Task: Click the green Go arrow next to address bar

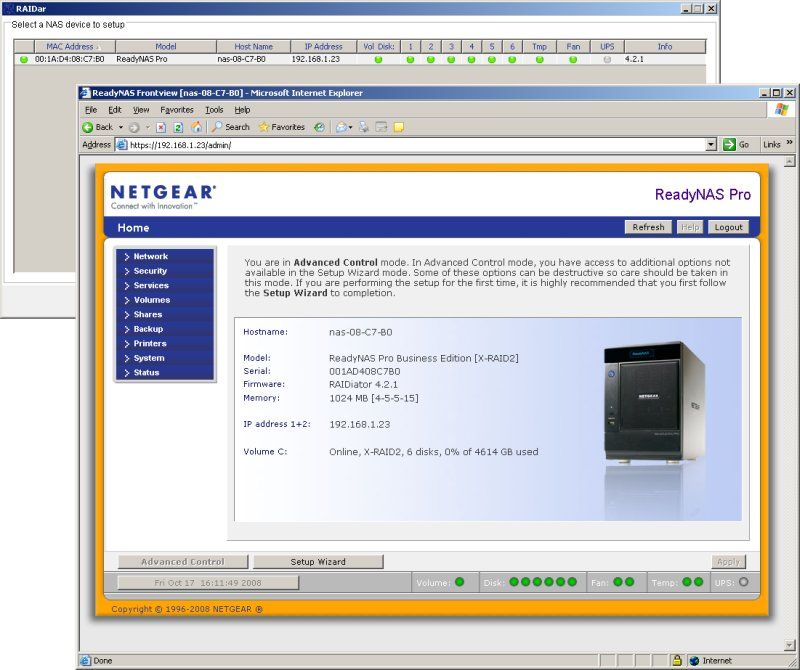Action: (x=729, y=144)
